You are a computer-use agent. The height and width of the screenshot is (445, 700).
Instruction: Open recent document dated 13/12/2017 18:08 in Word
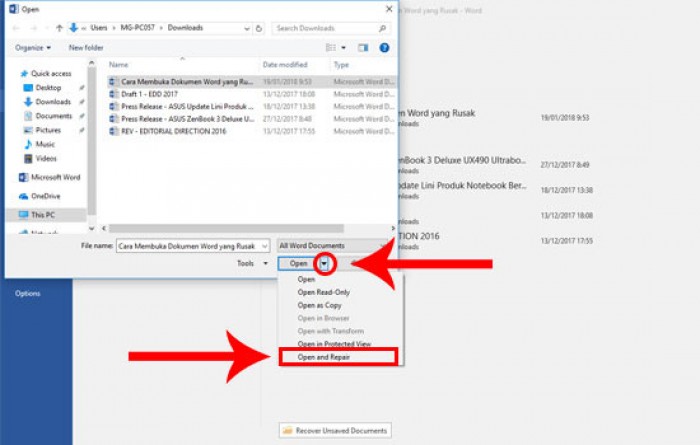pos(496,216)
